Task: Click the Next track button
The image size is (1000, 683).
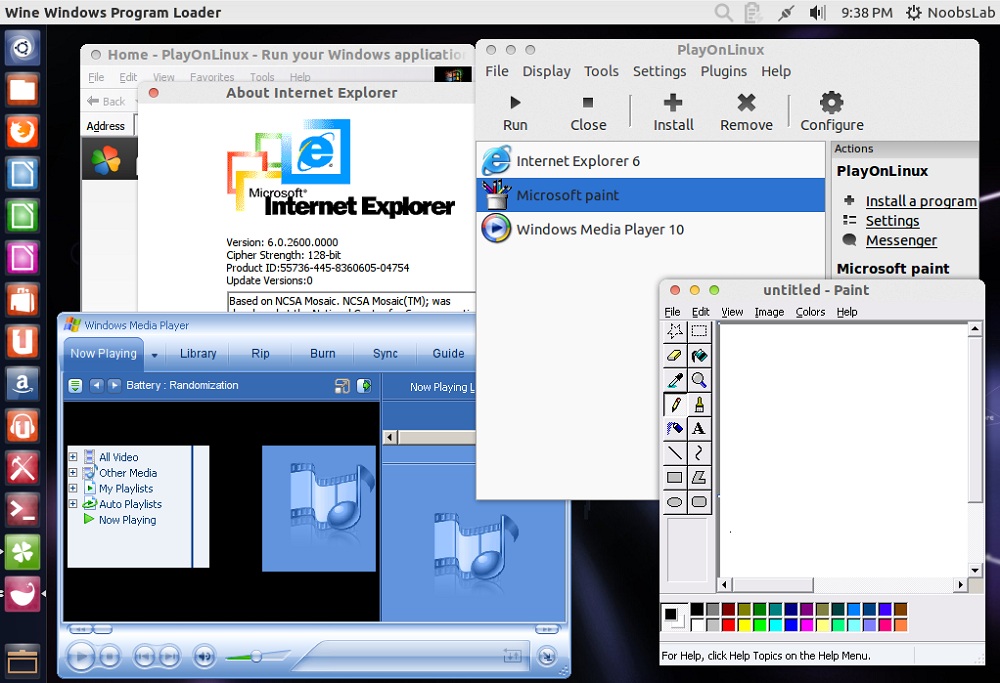Action: click(x=169, y=656)
